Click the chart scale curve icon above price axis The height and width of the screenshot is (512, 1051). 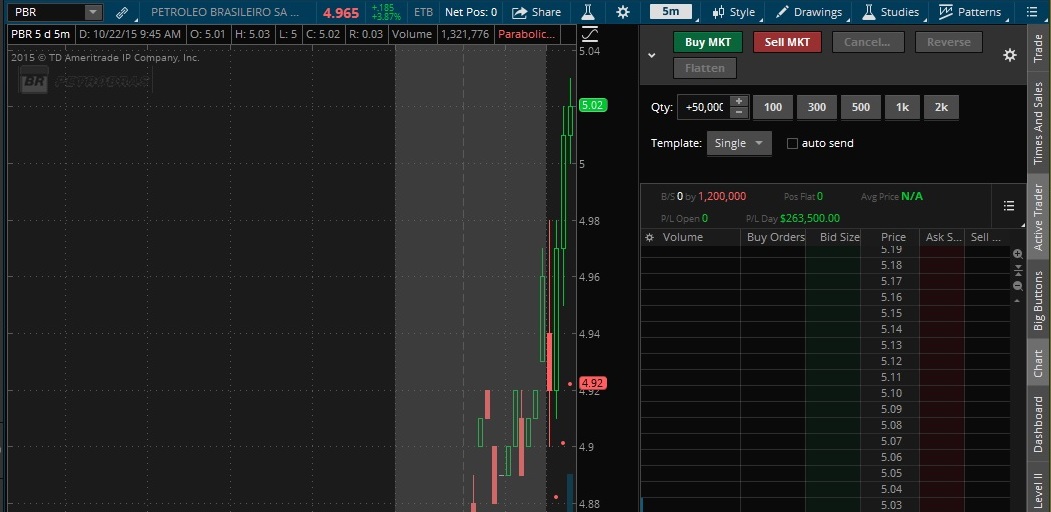click(591, 33)
